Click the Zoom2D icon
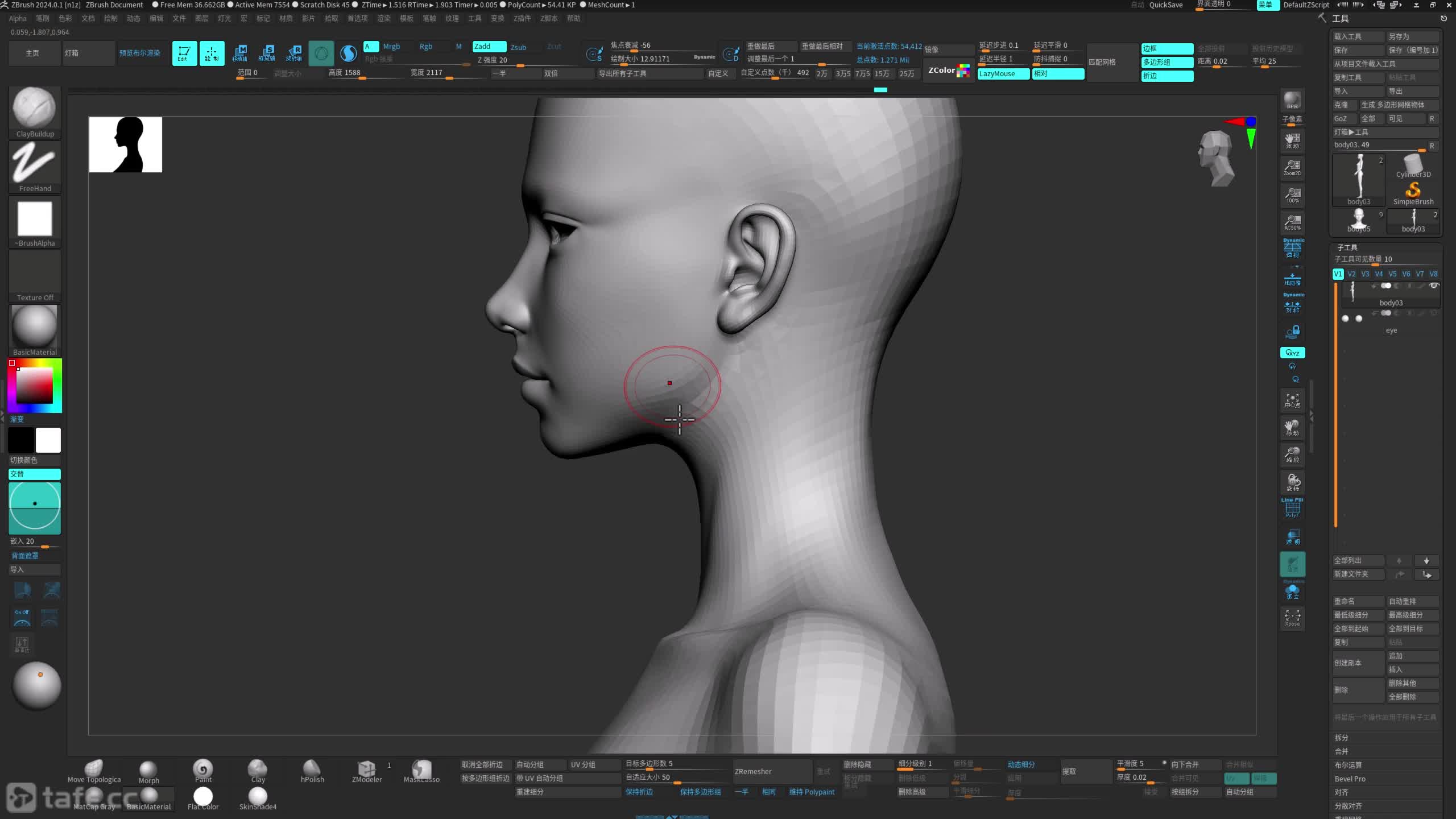 click(x=1292, y=168)
